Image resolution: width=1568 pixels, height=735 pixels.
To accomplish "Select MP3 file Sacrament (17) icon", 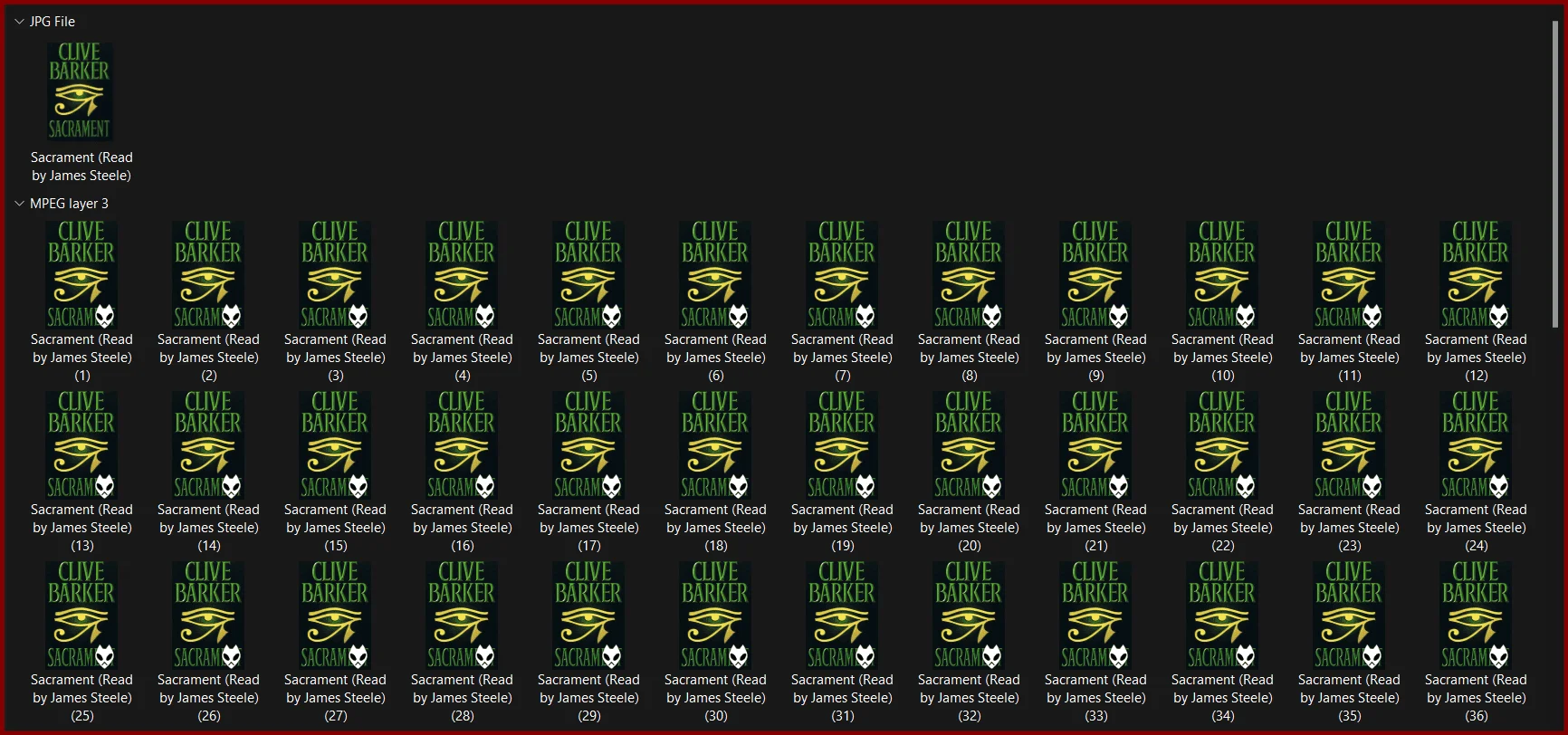I will coord(588,444).
